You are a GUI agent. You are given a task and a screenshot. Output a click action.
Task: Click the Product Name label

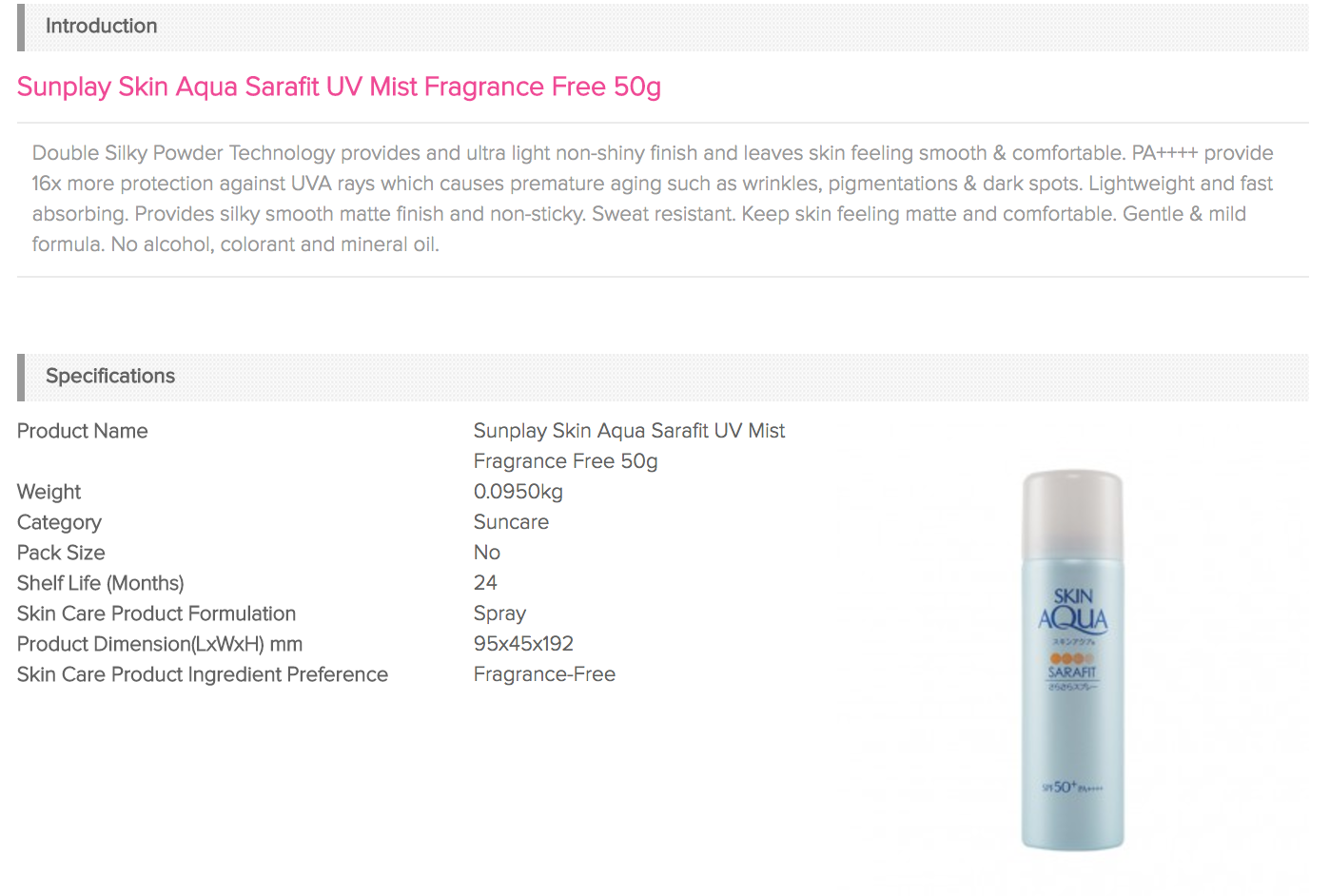pos(83,431)
